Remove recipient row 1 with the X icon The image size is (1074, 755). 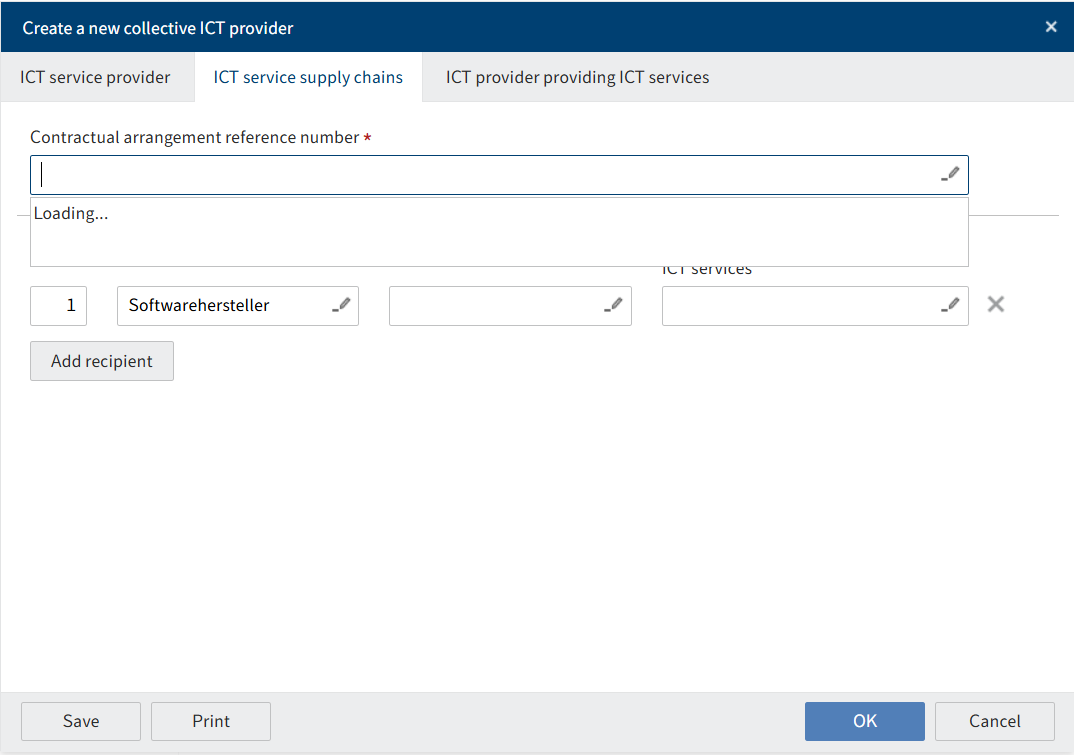(x=995, y=304)
